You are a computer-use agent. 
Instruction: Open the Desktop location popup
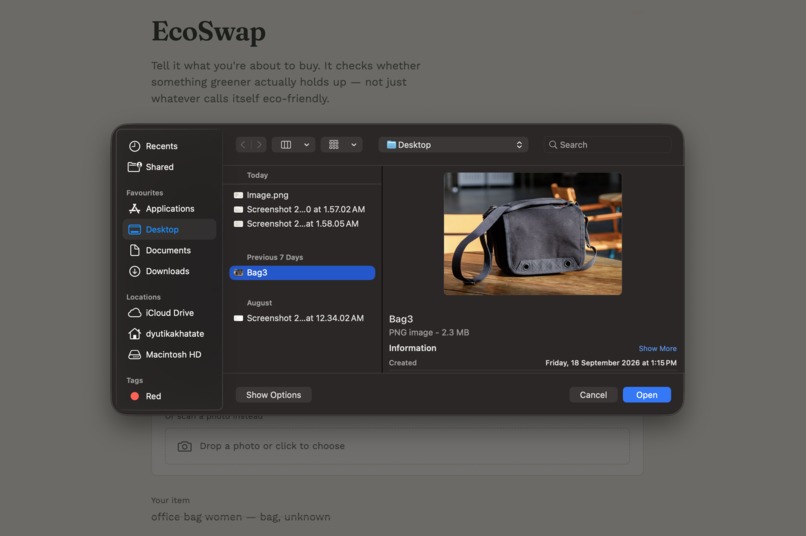click(x=454, y=145)
